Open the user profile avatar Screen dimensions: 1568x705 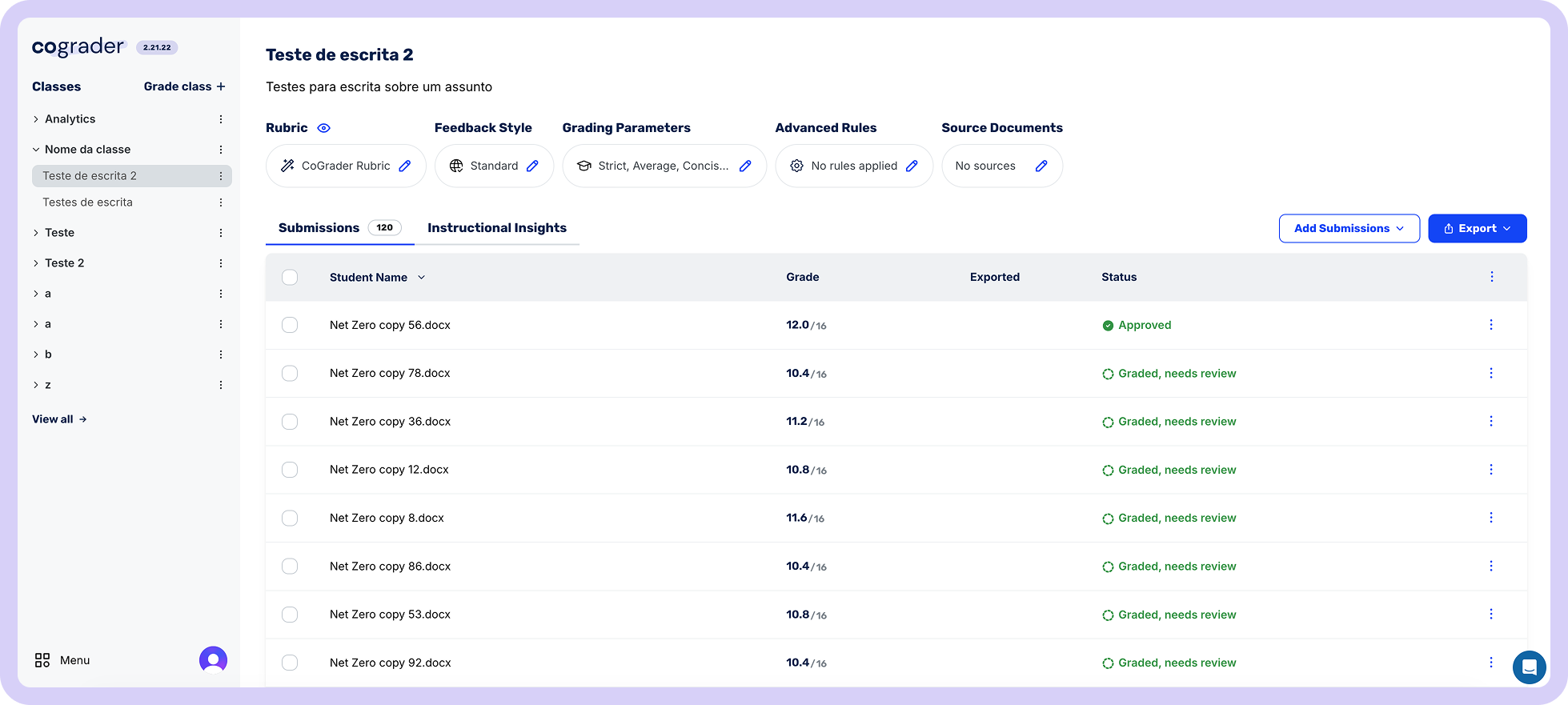click(213, 660)
